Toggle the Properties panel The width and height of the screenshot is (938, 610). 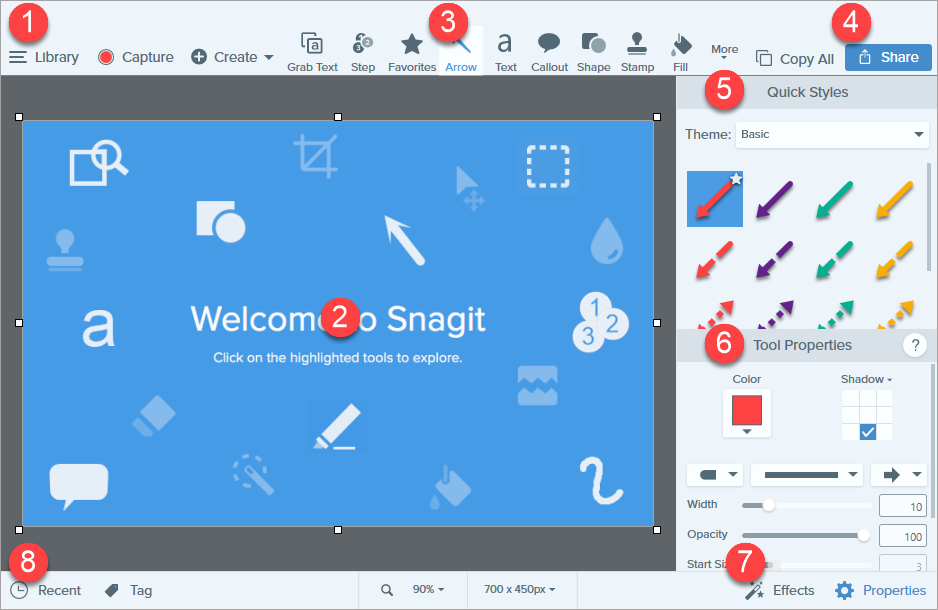(x=881, y=590)
